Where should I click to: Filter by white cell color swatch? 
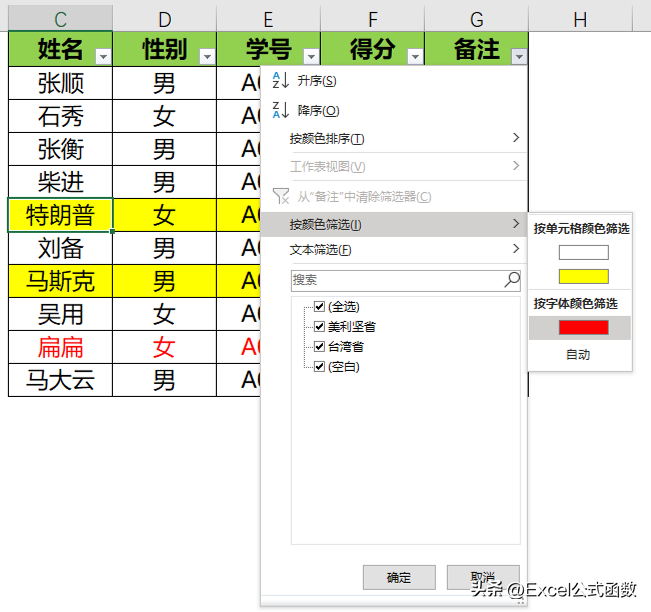click(x=584, y=252)
